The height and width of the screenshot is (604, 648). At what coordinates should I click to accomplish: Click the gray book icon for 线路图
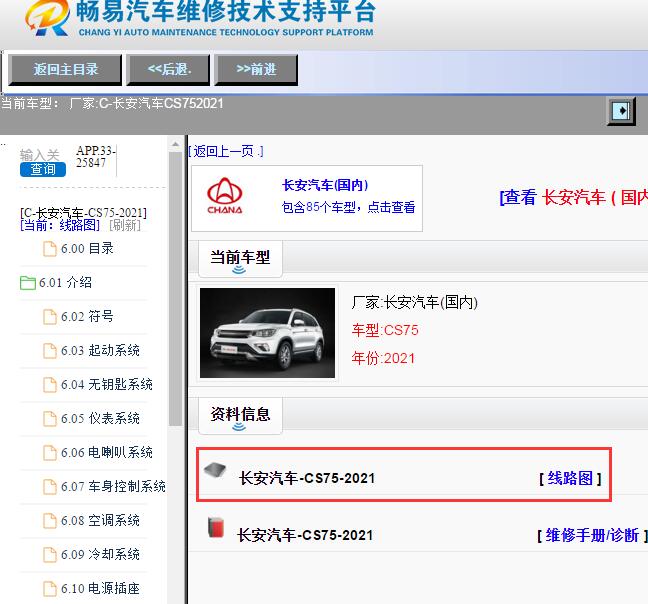point(215,470)
